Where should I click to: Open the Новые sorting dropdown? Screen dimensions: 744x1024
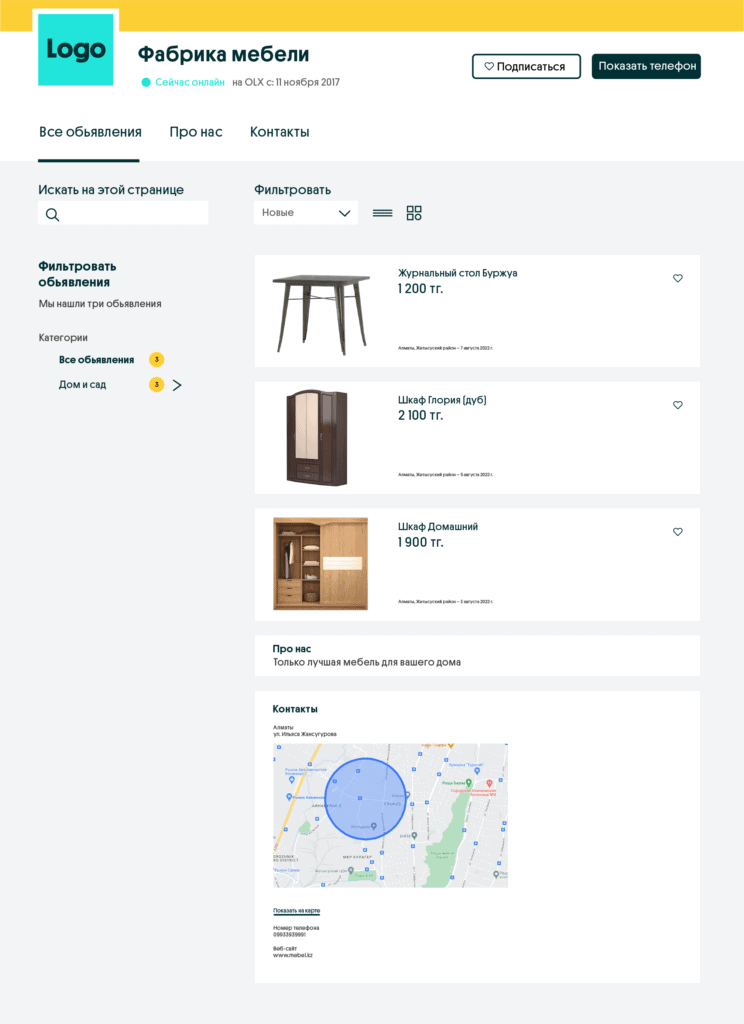coord(306,212)
